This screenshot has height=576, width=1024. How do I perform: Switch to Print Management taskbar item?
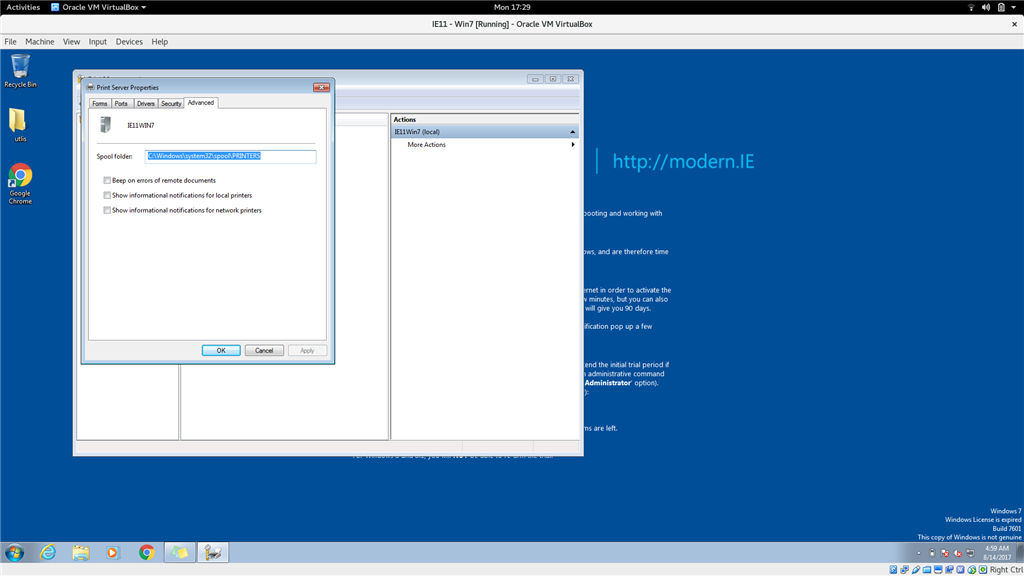pyautogui.click(x=213, y=552)
